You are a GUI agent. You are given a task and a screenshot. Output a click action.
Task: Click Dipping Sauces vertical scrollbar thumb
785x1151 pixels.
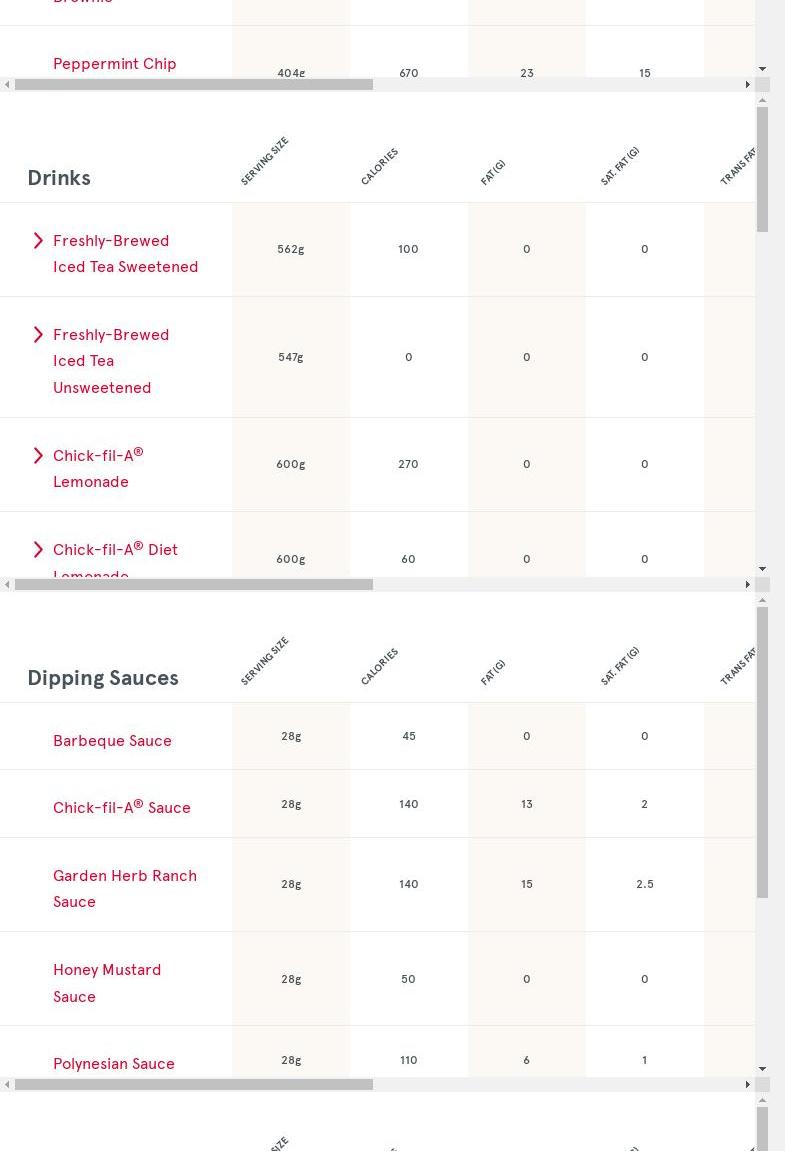(762, 752)
